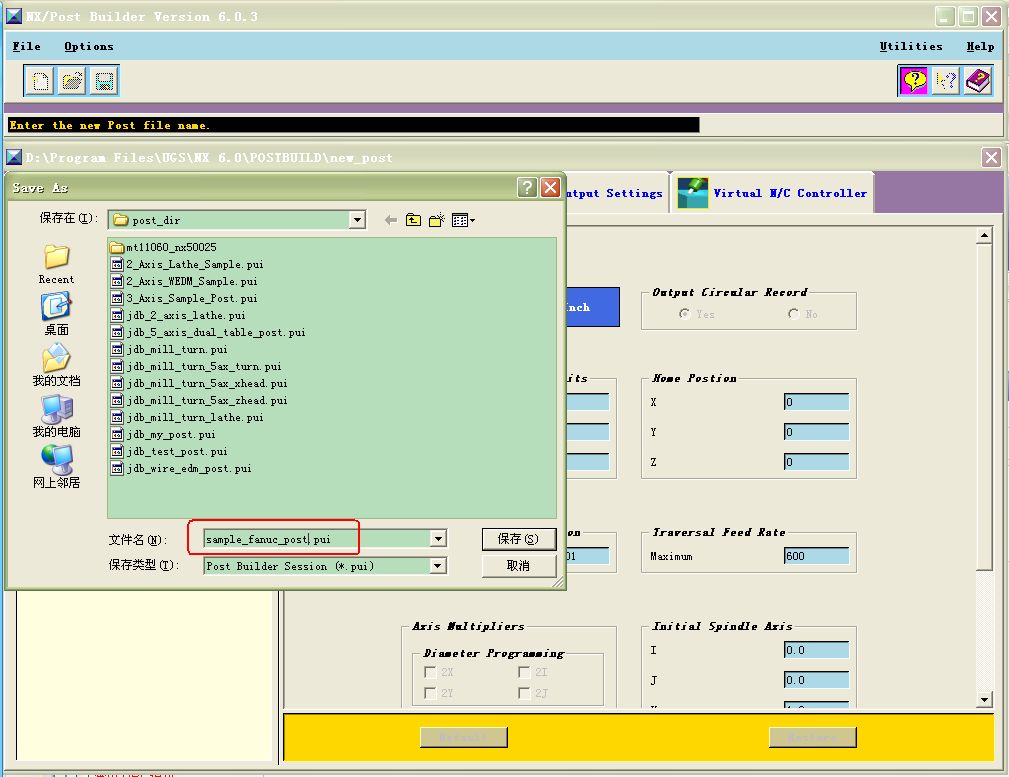The image size is (1009, 777).
Task: Toggle the 2Y diameter programming checkbox
Action: pos(430,693)
